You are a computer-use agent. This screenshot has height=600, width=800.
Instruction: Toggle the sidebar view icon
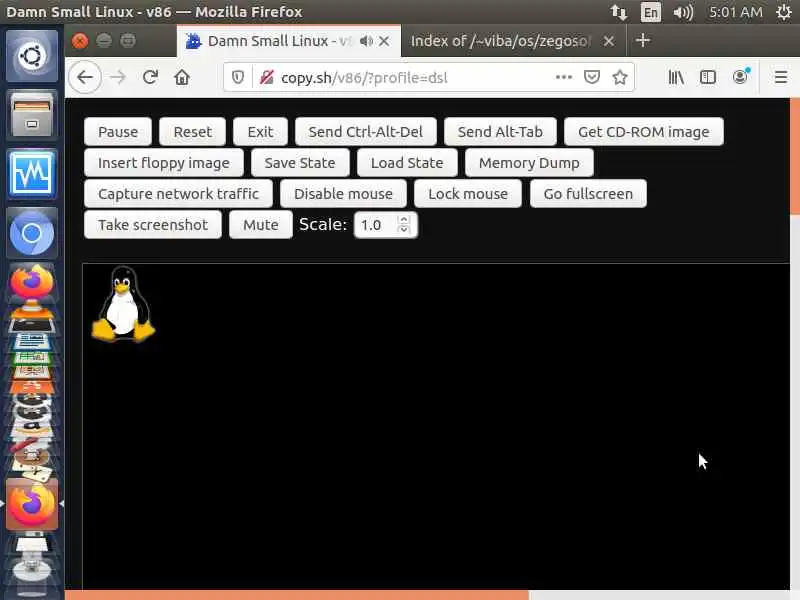coord(708,78)
